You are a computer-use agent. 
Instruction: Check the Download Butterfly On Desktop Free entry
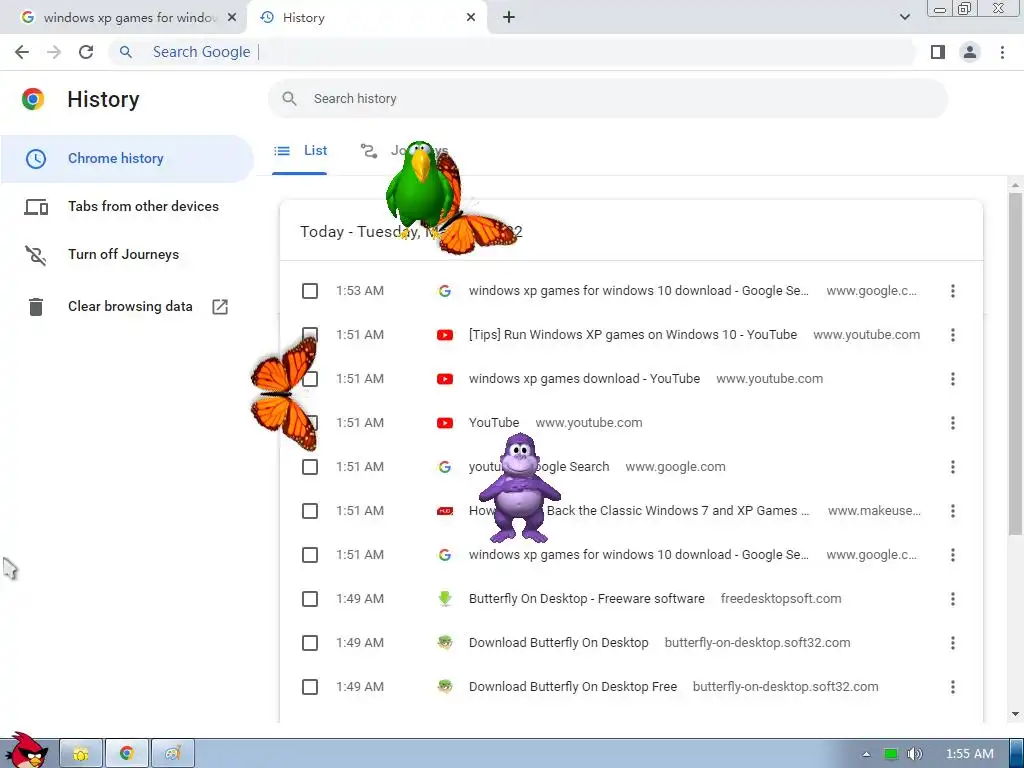[x=310, y=687]
